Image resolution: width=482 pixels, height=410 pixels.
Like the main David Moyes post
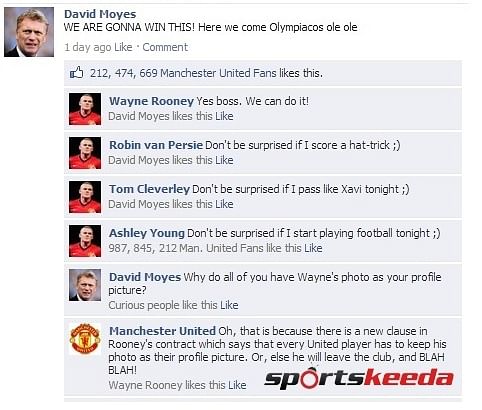[x=123, y=47]
